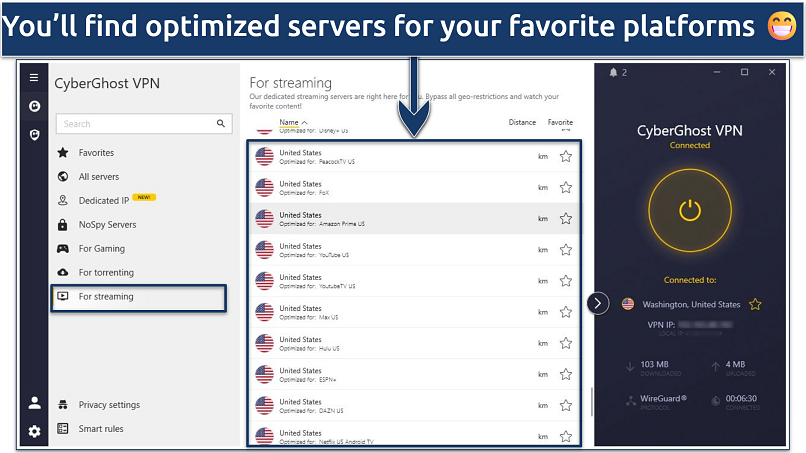Open For Gaming servers

tap(102, 248)
